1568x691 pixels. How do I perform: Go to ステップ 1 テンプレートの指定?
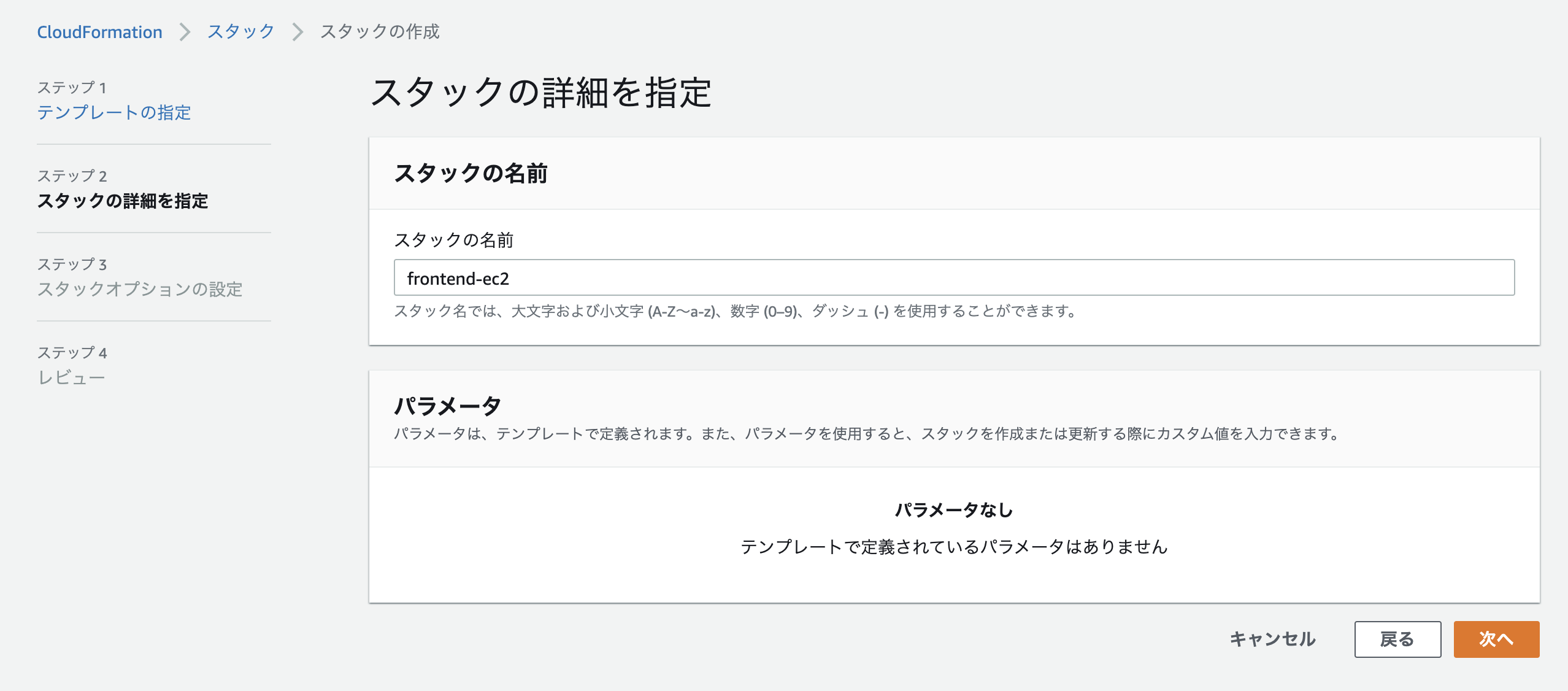click(114, 113)
